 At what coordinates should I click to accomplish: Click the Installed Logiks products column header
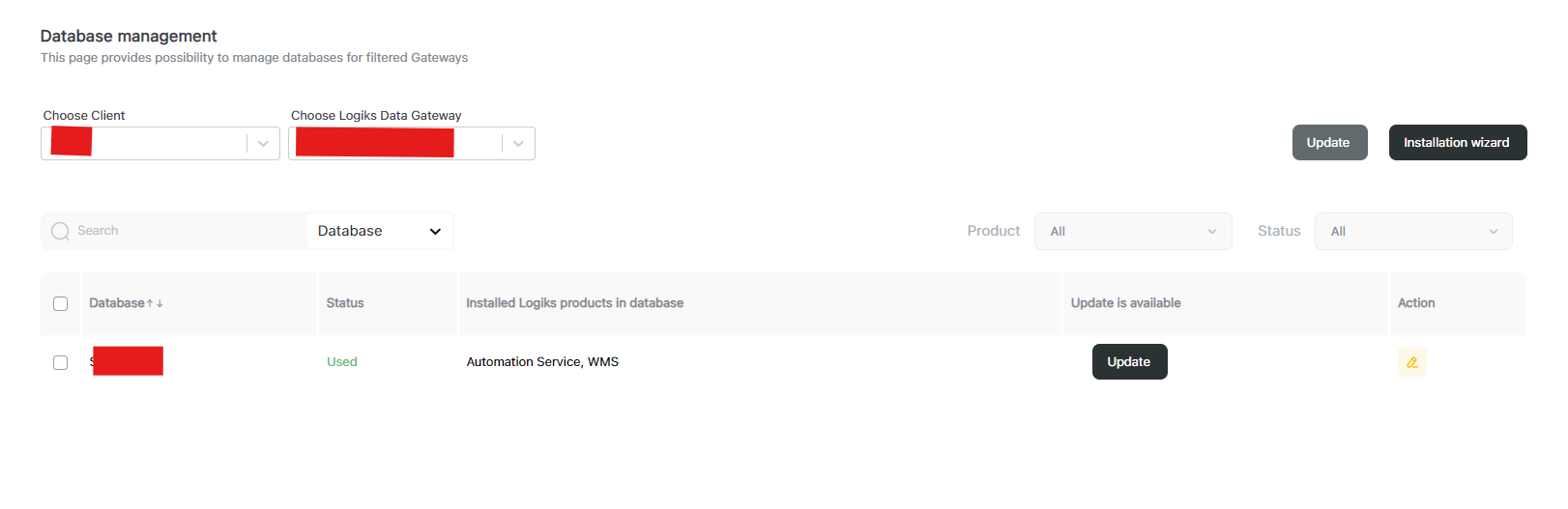[x=574, y=303]
